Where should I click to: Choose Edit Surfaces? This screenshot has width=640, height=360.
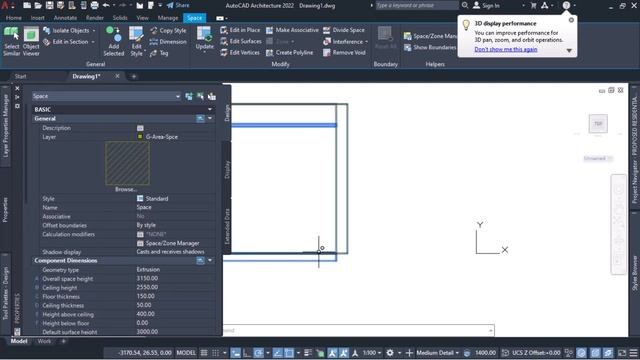pos(241,41)
